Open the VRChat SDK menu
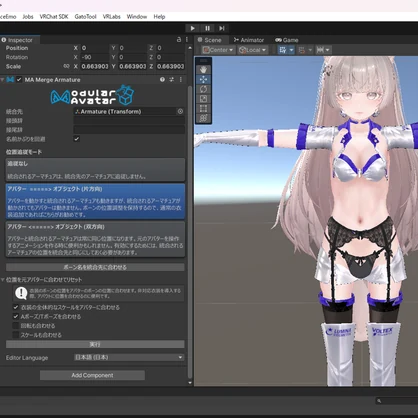This screenshot has height=418, width=418. tap(54, 17)
